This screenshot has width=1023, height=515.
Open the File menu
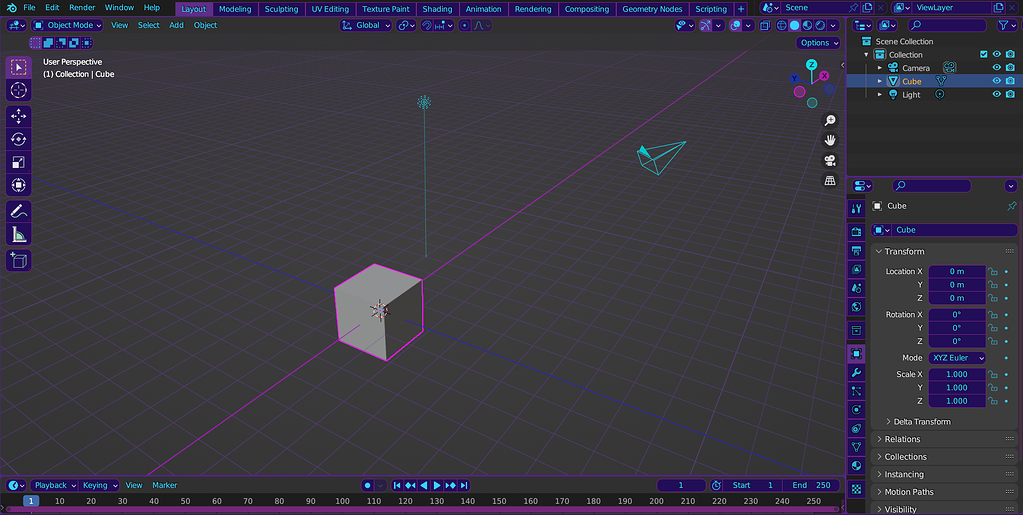(x=29, y=8)
